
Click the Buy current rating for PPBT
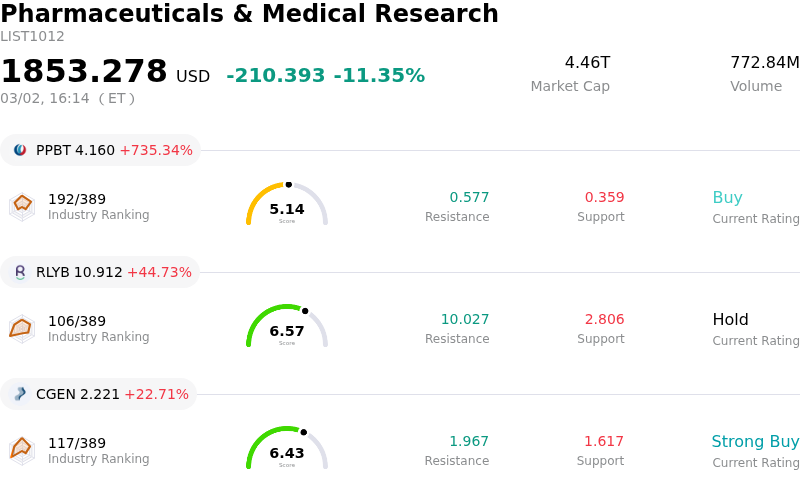(727, 197)
